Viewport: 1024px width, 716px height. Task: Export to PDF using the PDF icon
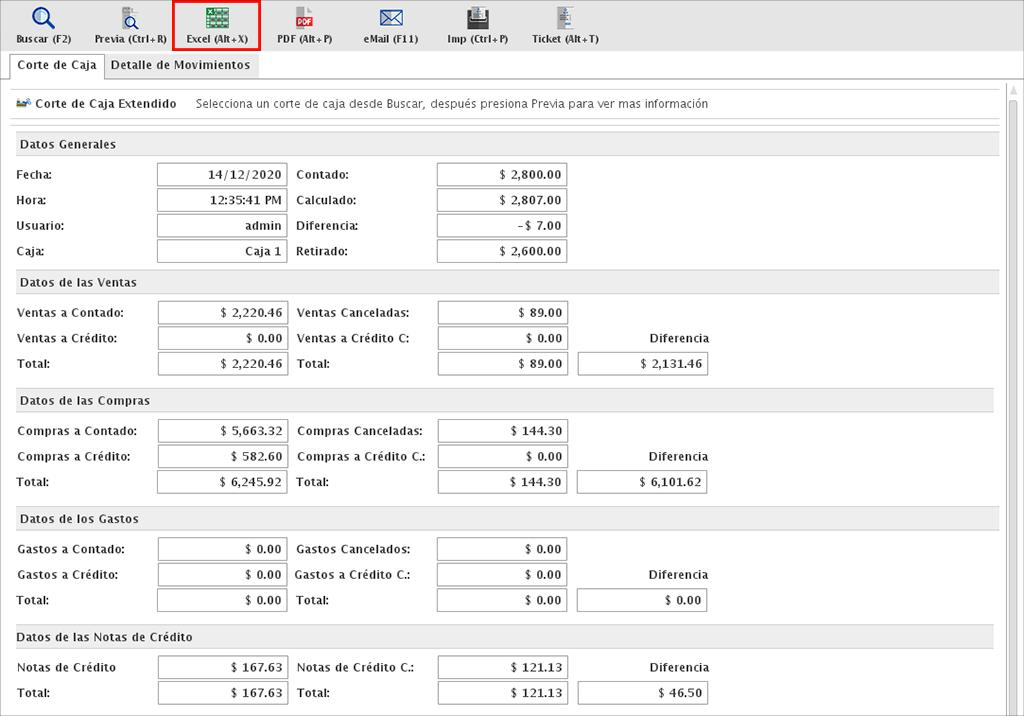(304, 19)
